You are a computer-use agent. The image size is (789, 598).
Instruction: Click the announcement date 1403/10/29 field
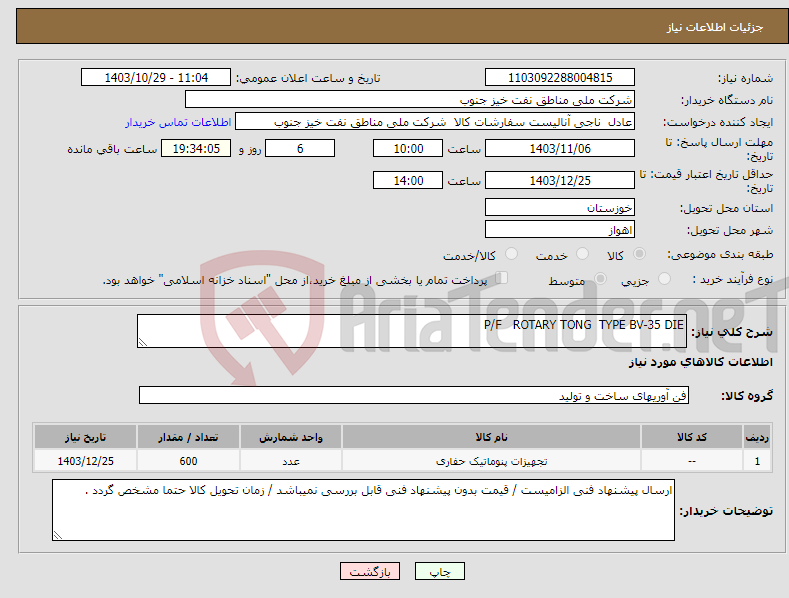pos(156,78)
